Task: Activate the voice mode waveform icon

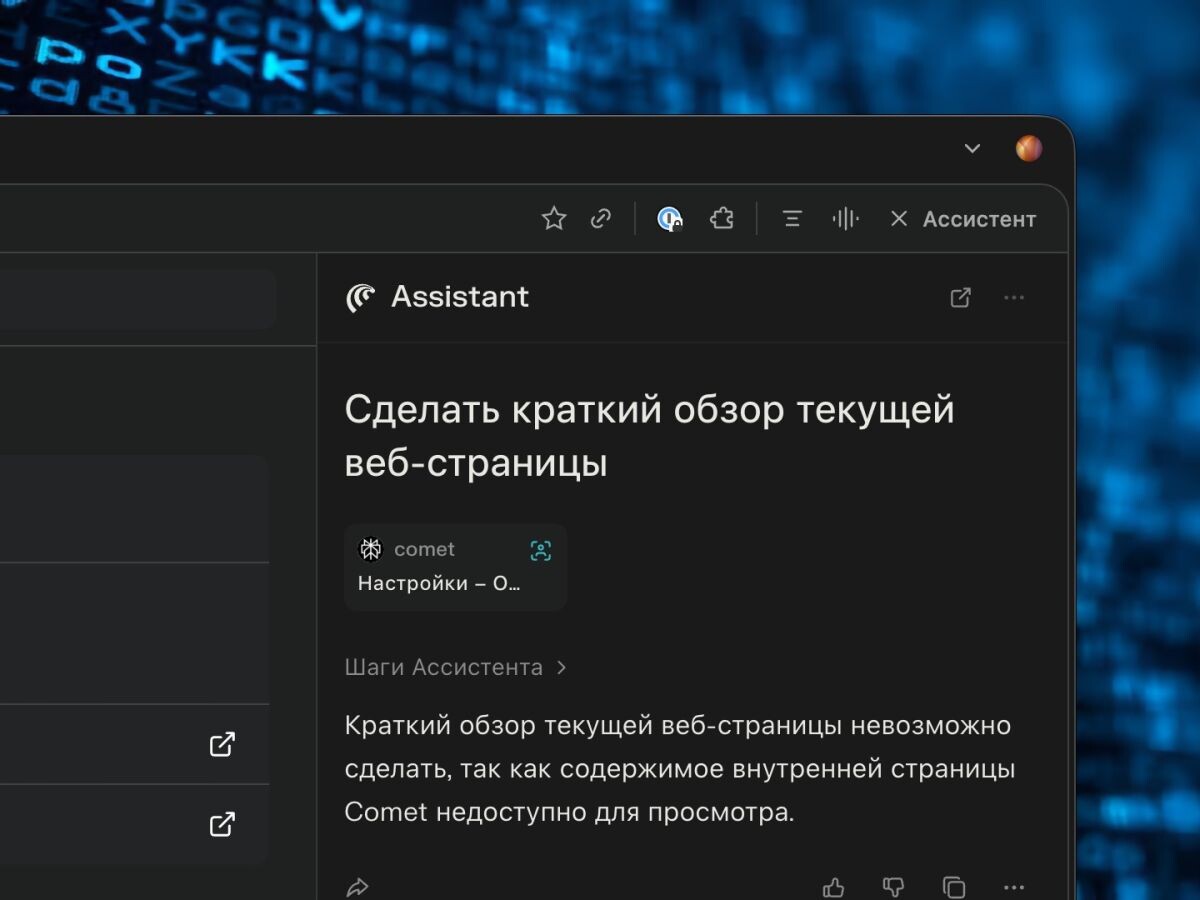Action: click(x=845, y=218)
